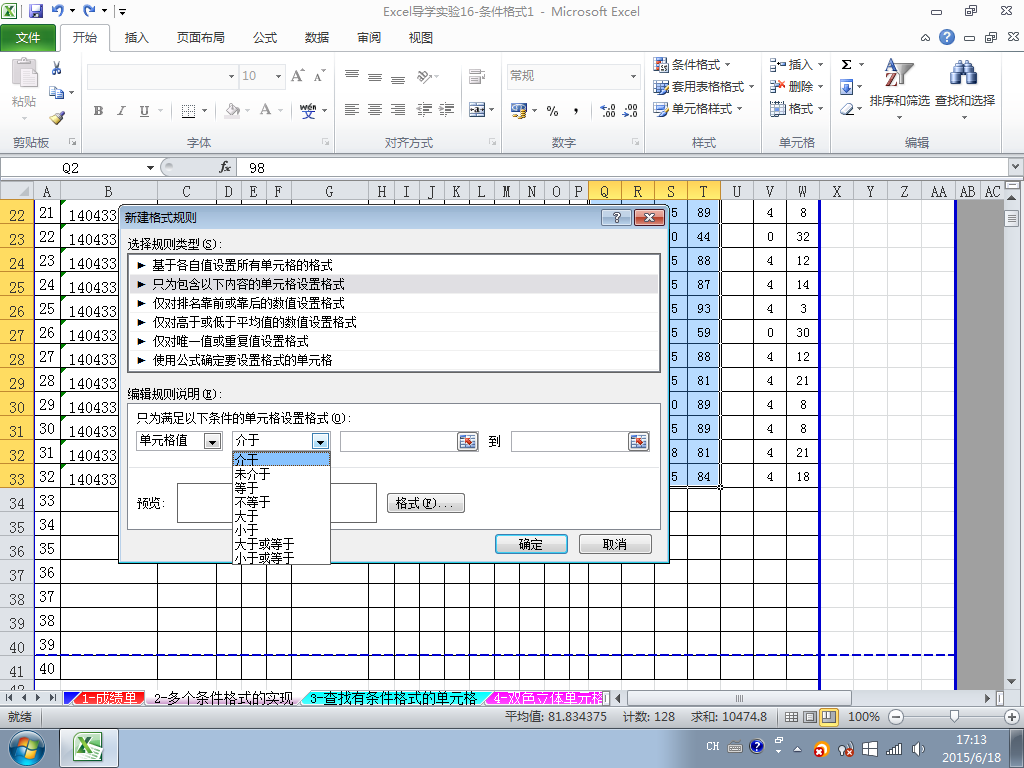
Task: Click the first value input field
Action: click(x=398, y=441)
